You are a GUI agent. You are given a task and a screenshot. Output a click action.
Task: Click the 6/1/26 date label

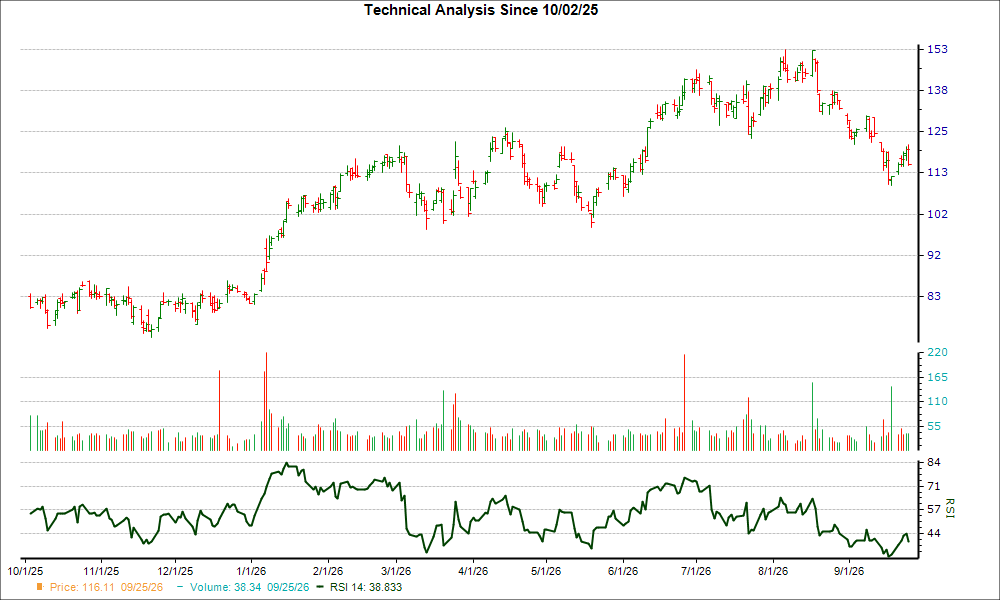click(x=622, y=571)
